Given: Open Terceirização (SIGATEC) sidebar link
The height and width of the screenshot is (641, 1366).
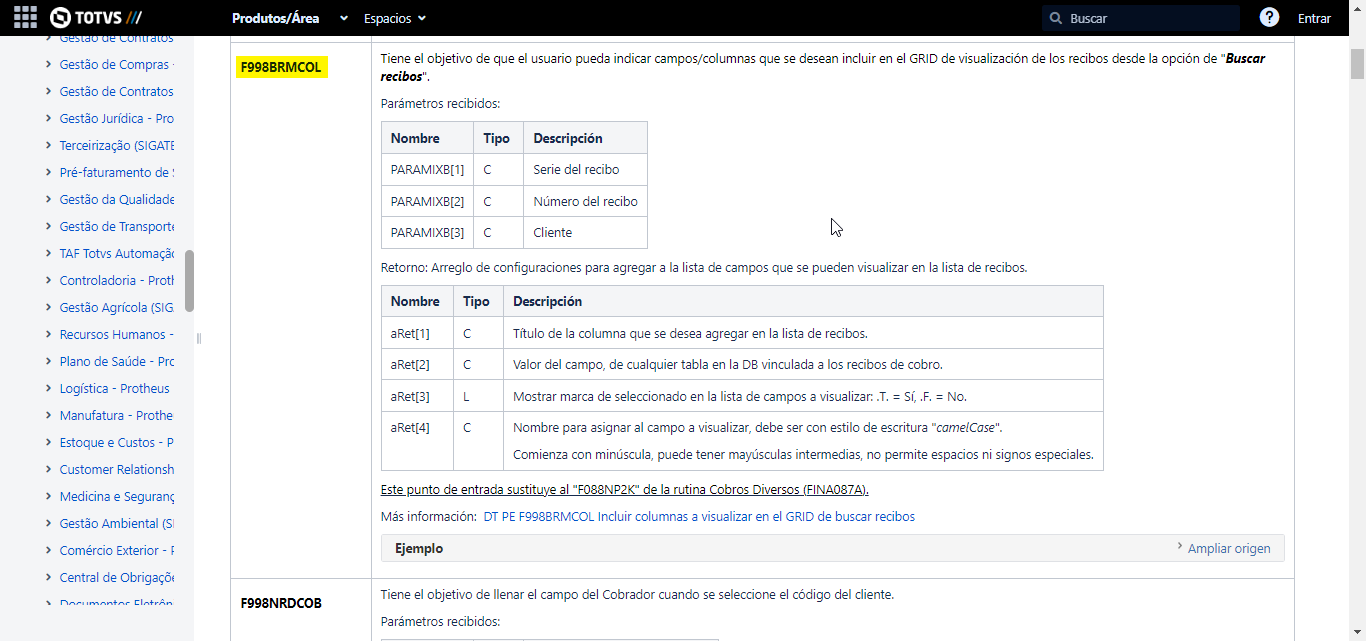Looking at the screenshot, I should click(x=117, y=146).
